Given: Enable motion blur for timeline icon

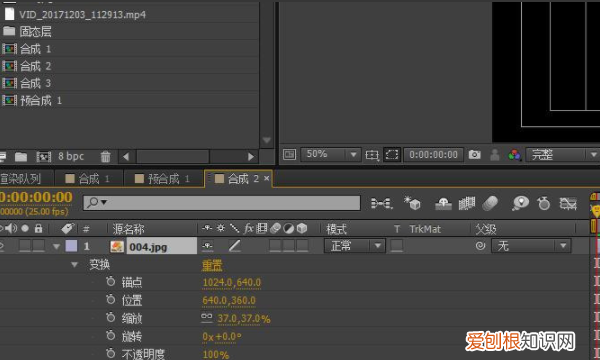Looking at the screenshot, I should pos(490,203).
